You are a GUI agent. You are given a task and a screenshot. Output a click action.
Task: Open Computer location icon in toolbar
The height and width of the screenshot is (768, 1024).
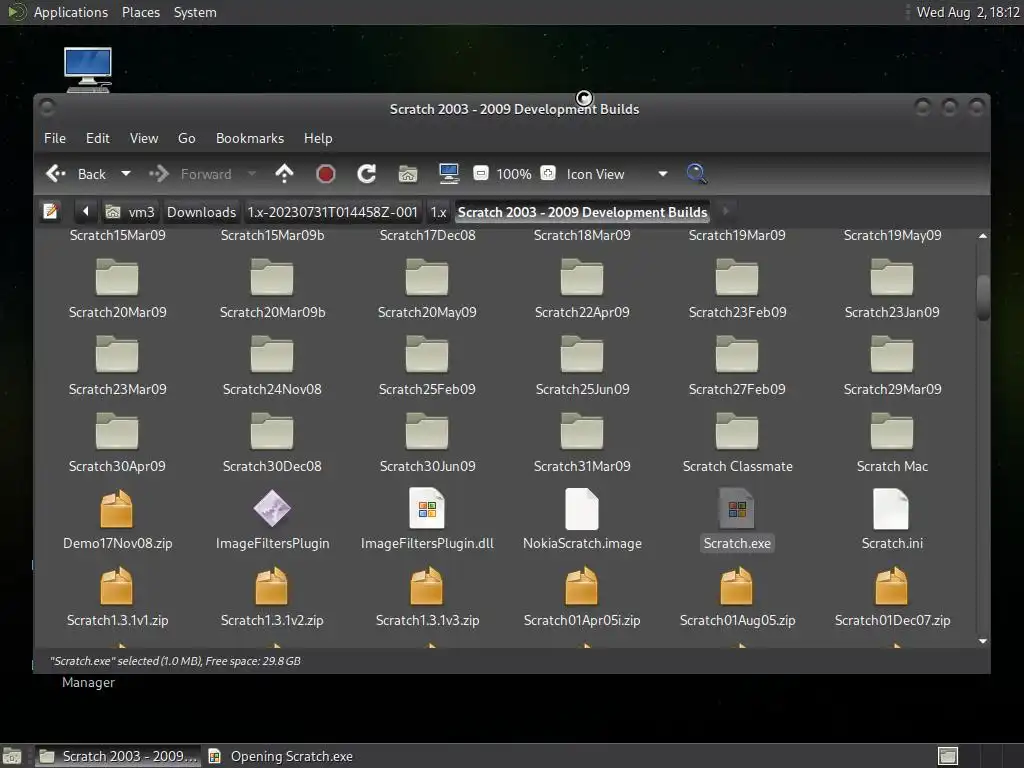(x=449, y=174)
